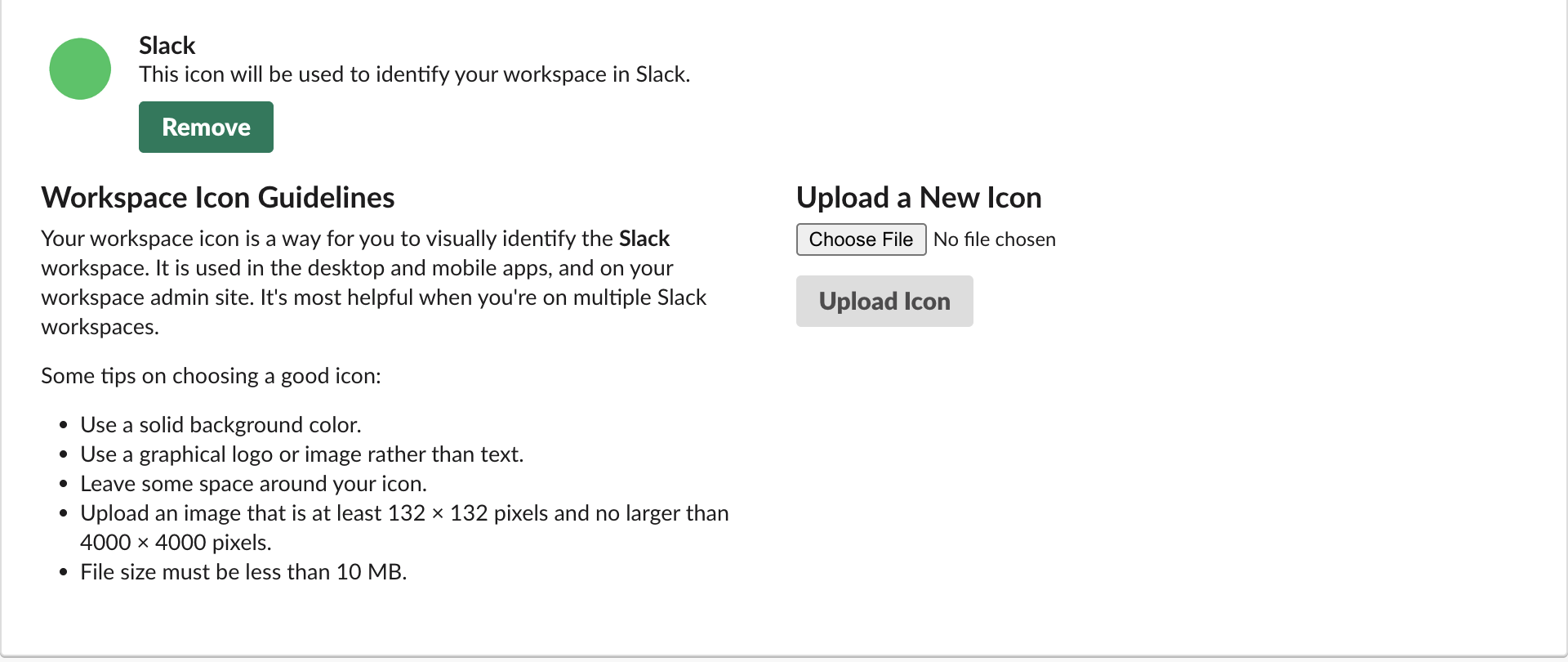Click the green workspace icon circle
The image size is (1568, 662).
[80, 69]
